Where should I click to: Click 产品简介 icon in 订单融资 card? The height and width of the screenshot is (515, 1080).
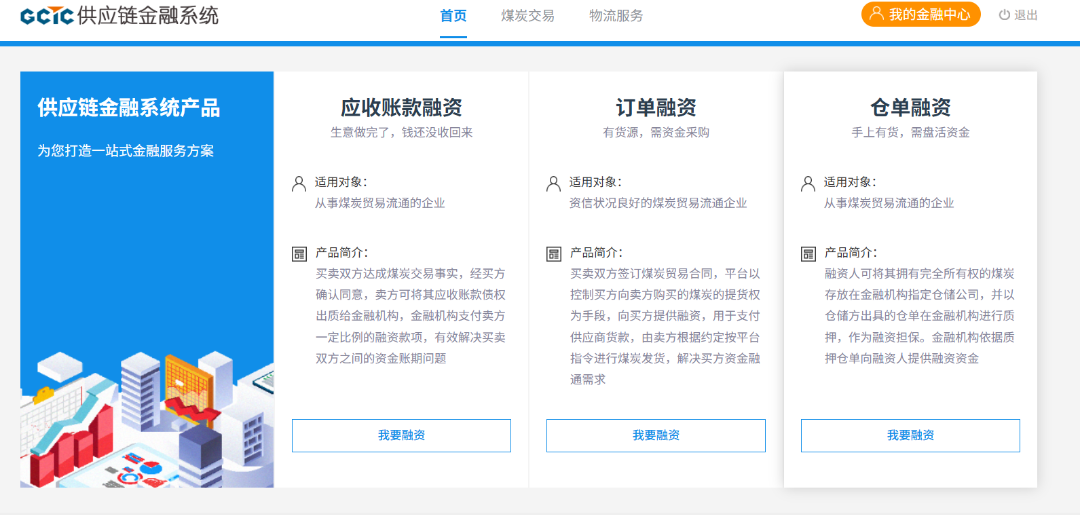(553, 254)
